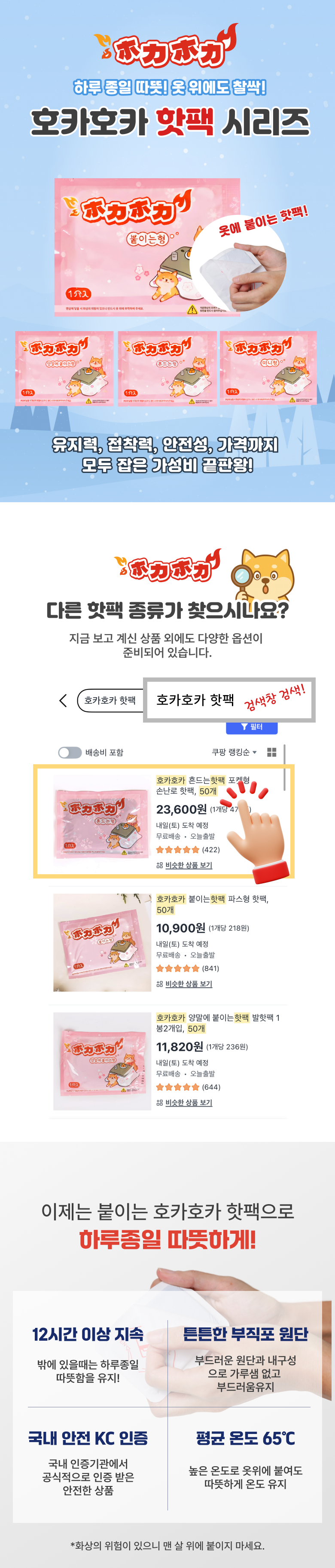
Task: Open the 쿠팡 랭킹순 sort dropdown
Action: [x=234, y=752]
